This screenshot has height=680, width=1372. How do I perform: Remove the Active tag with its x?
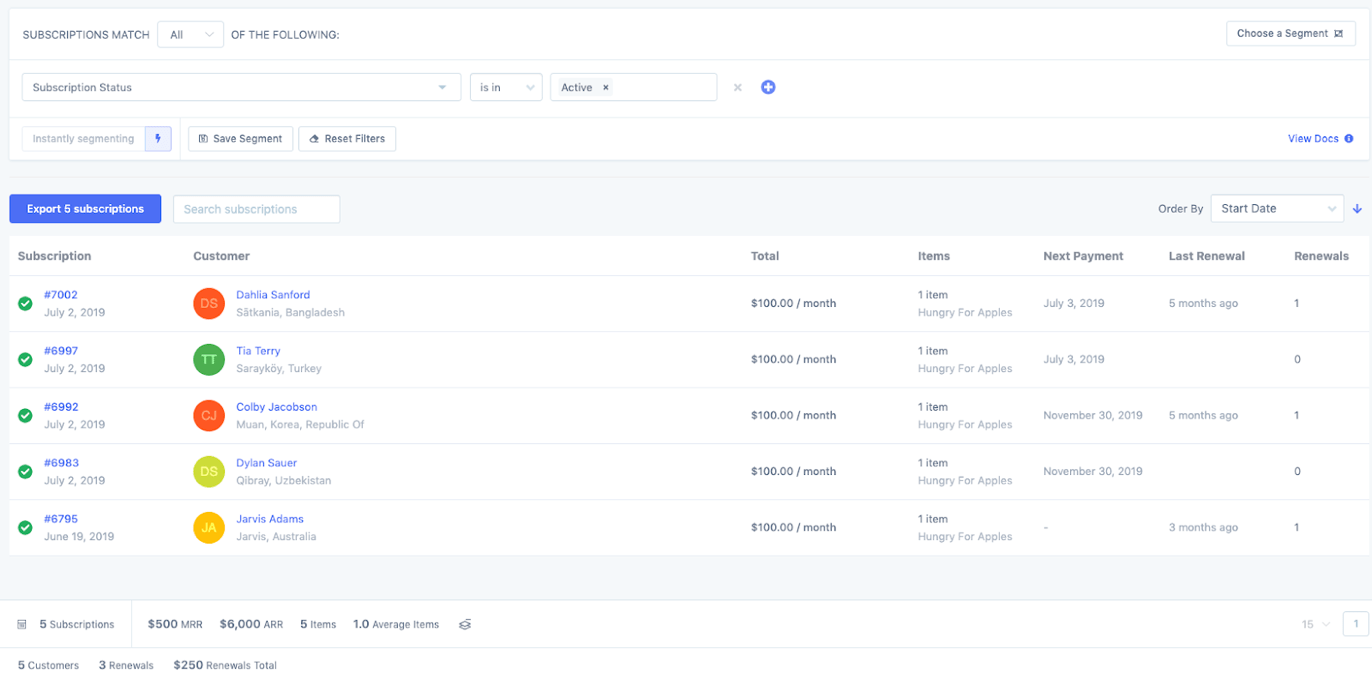[606, 87]
